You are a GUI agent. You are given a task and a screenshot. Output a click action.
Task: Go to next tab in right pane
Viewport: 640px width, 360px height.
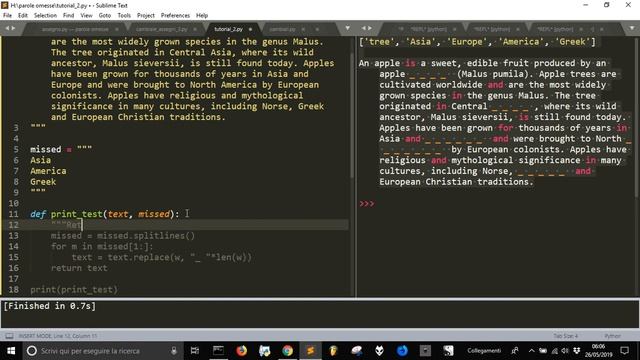click(x=370, y=28)
